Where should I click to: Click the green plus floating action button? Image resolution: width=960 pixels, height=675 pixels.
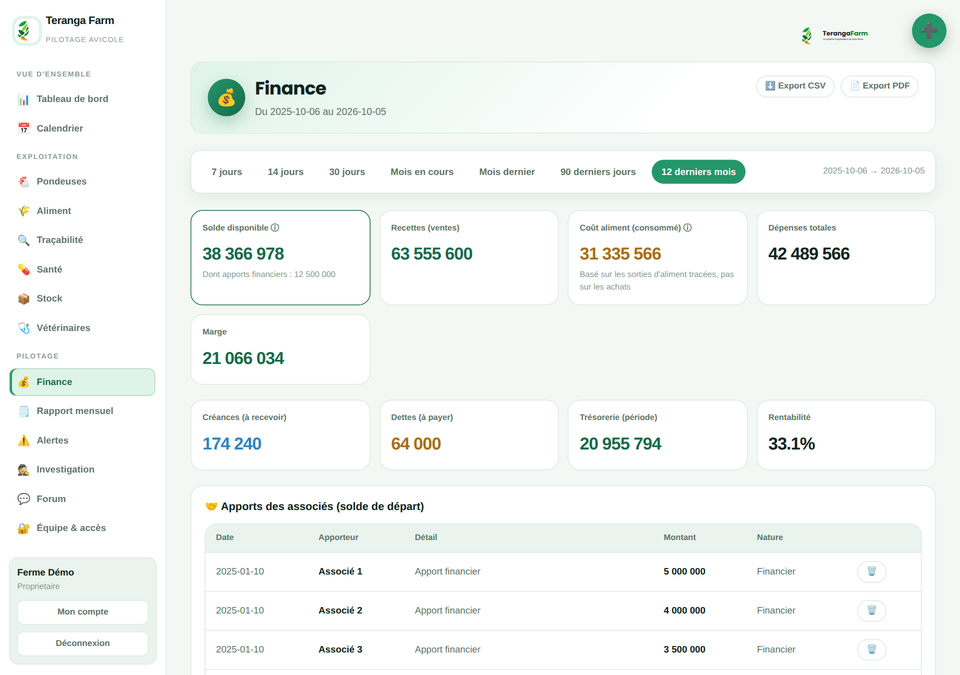(x=929, y=31)
